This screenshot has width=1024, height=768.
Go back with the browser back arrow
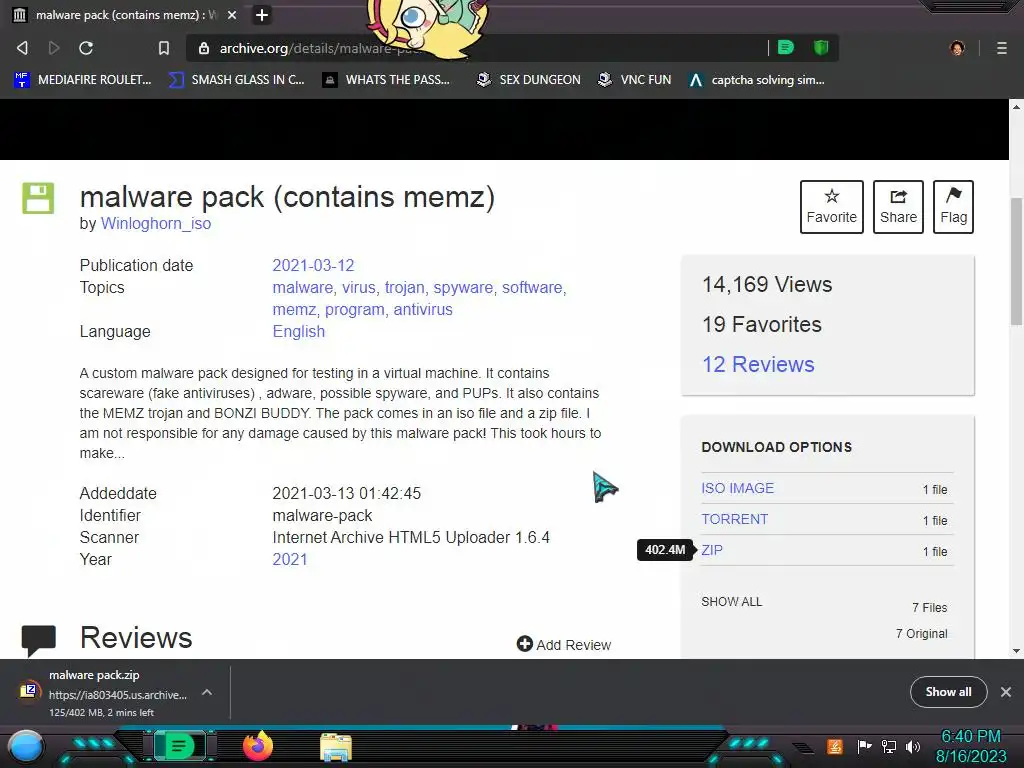(x=23, y=48)
